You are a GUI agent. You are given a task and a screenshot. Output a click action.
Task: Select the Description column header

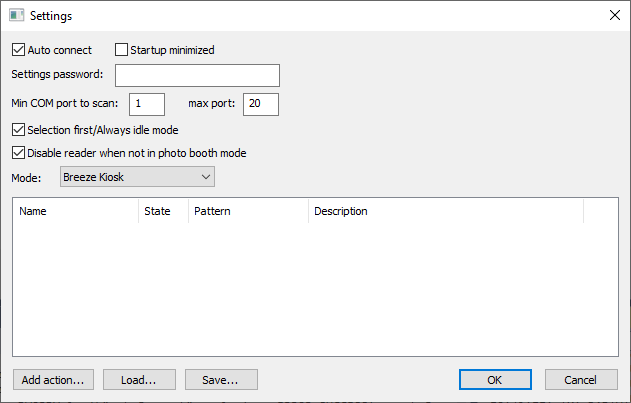[x=445, y=211]
